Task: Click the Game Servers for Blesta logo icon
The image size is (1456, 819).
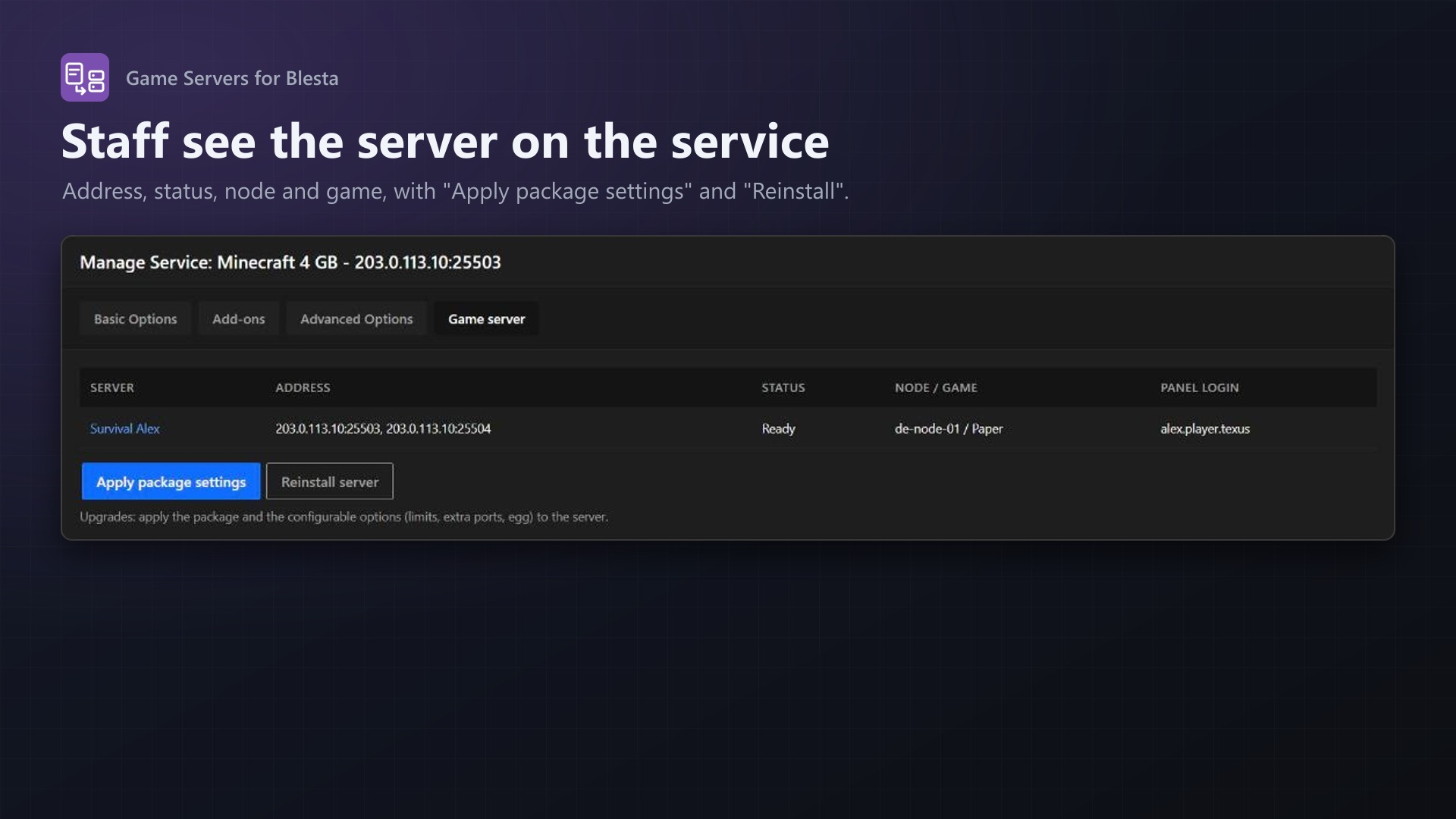Action: [x=85, y=77]
